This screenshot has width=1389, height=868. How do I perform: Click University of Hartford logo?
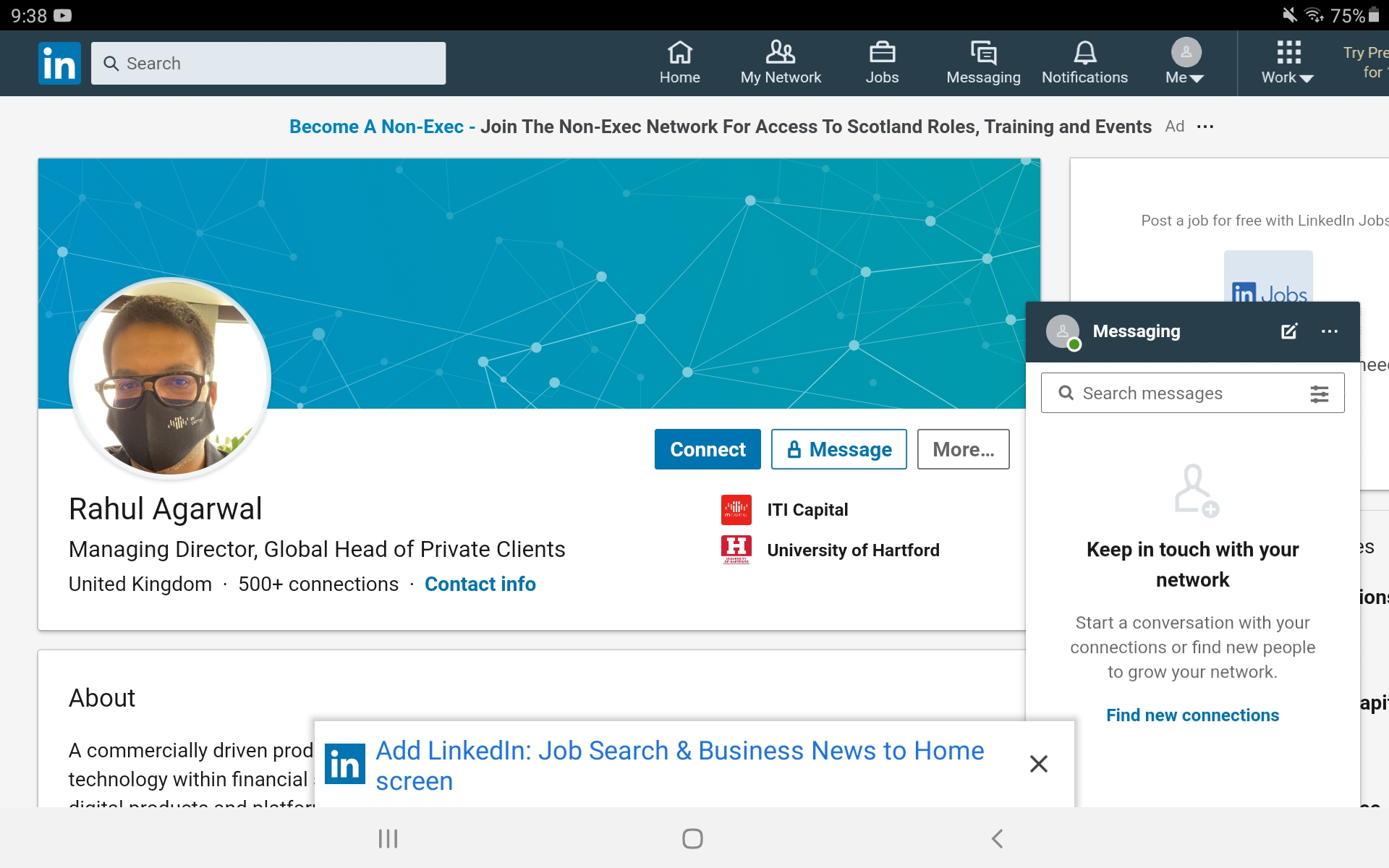pyautogui.click(x=736, y=550)
